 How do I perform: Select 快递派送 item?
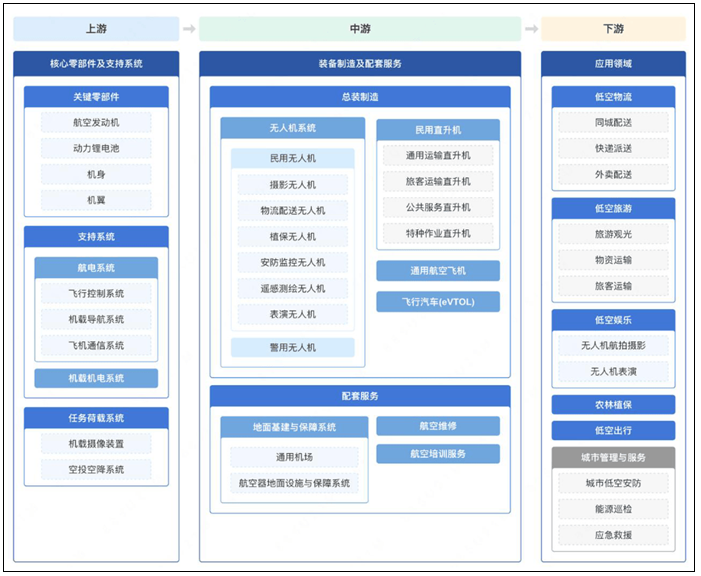[x=613, y=148]
